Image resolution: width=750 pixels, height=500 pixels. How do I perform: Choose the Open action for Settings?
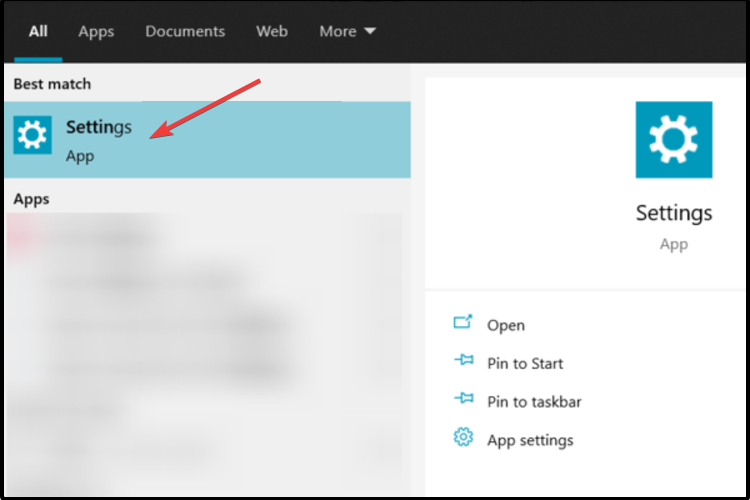click(506, 325)
